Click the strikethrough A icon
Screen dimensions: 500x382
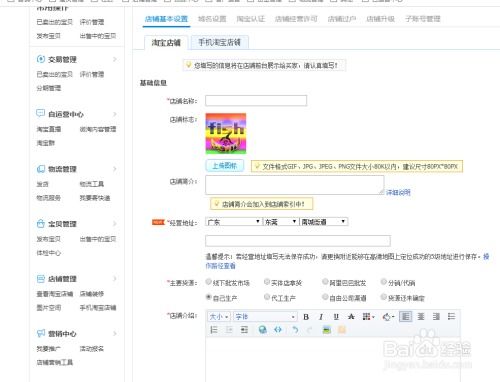(351, 317)
